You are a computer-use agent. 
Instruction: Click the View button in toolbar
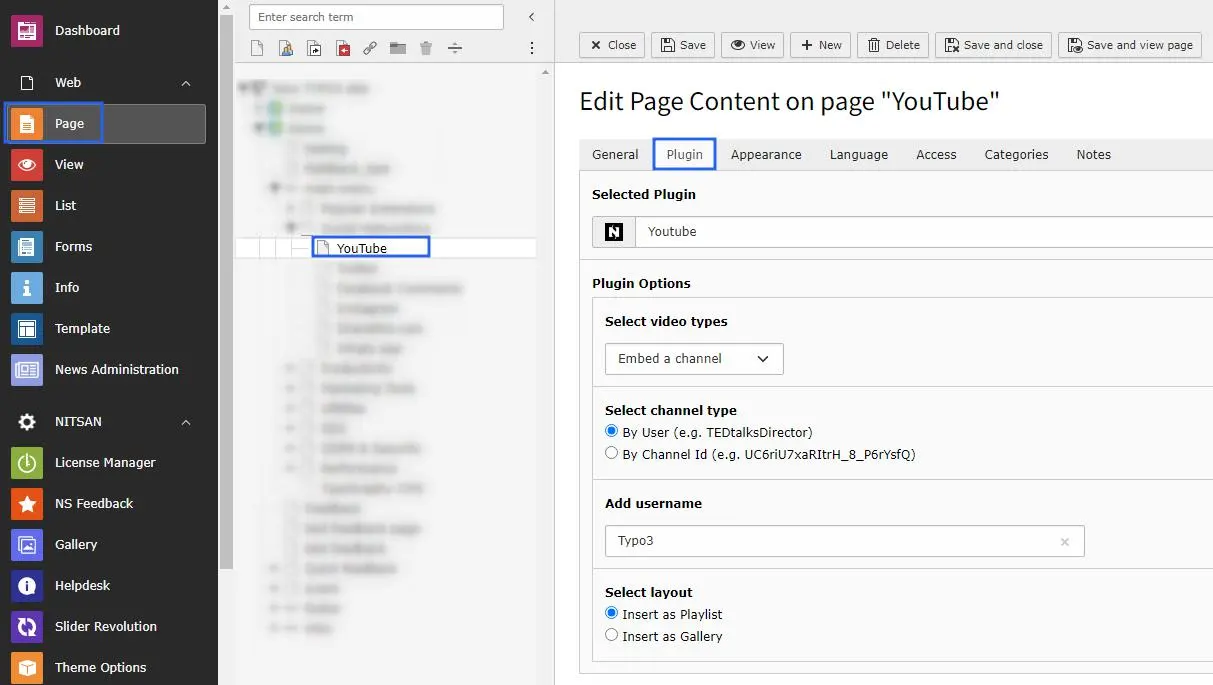tap(753, 45)
